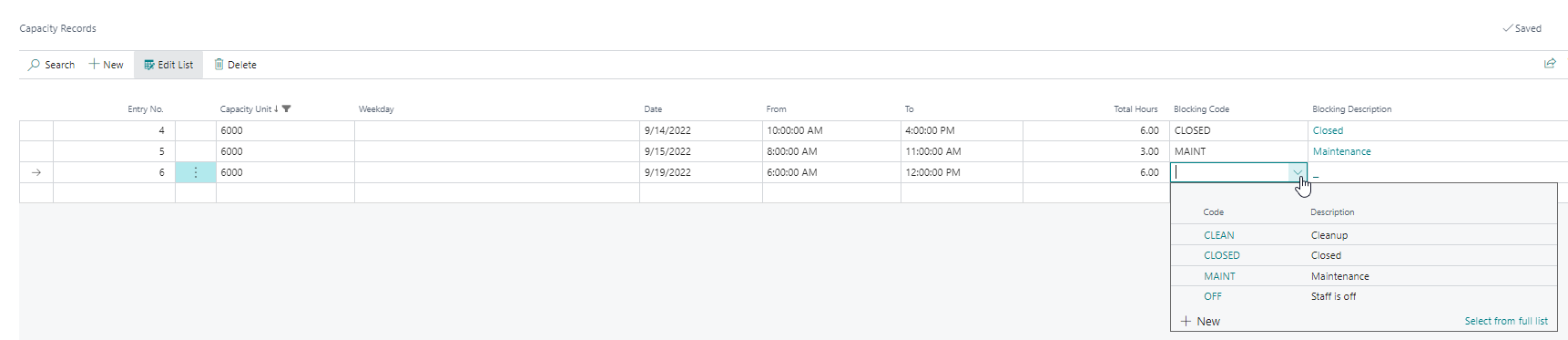Image resolution: width=1568 pixels, height=340 pixels.
Task: Click the To column header
Action: click(909, 108)
